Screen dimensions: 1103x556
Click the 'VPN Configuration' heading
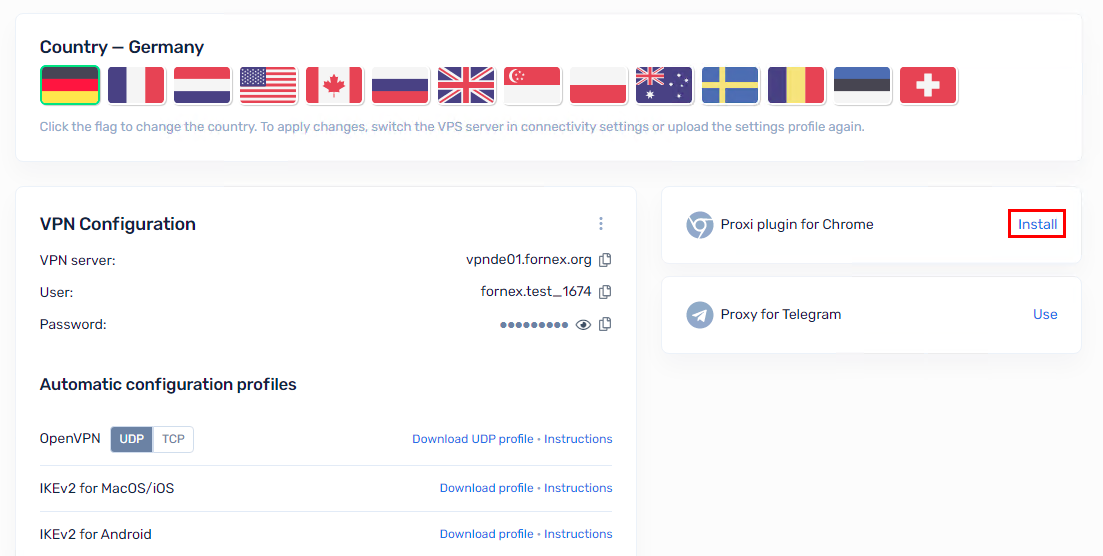point(117,224)
